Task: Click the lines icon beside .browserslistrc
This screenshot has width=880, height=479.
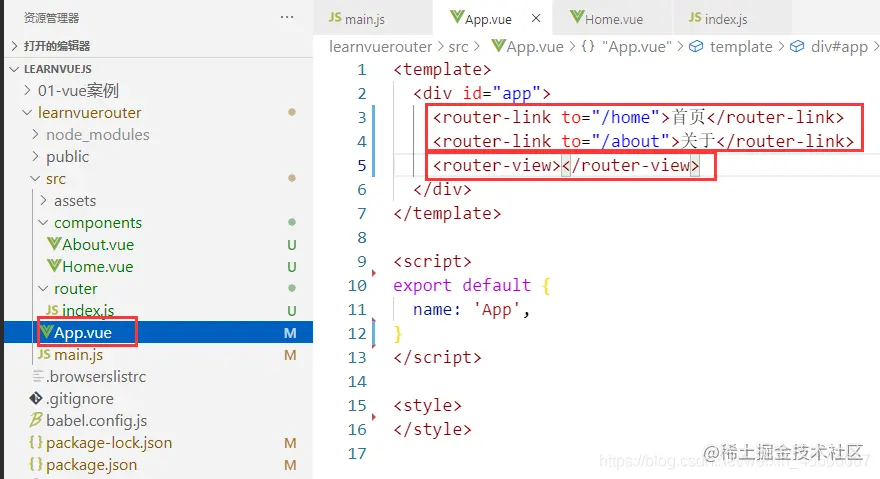Action: click(x=38, y=376)
